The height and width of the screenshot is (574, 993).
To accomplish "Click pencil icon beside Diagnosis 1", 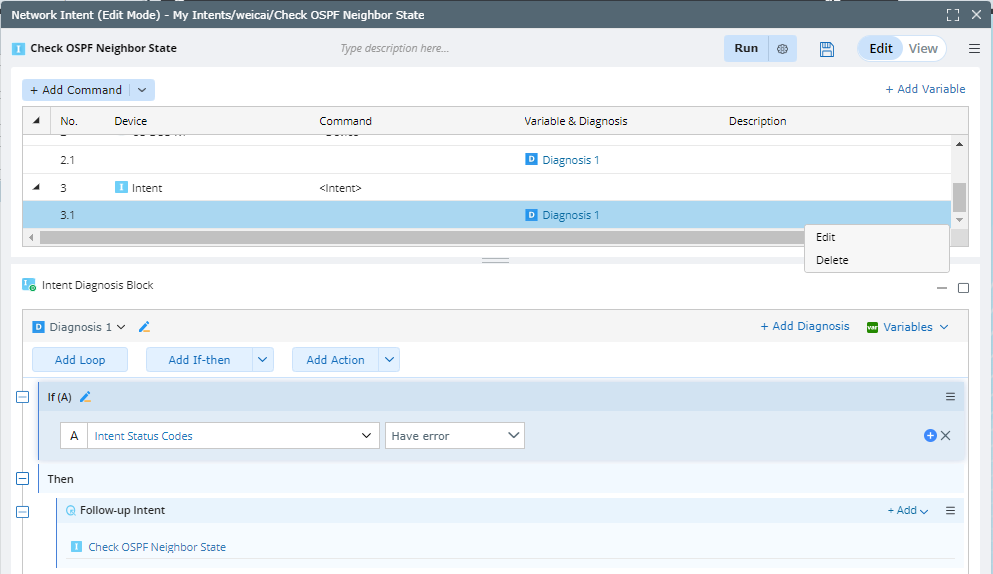I will (x=144, y=327).
